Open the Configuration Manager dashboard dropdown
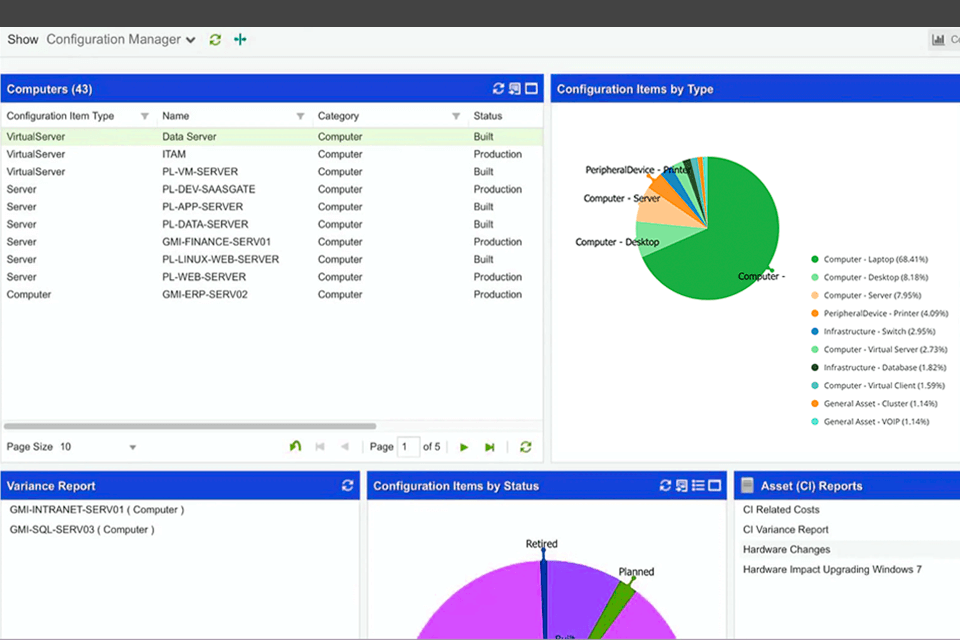This screenshot has height=640, width=960. pos(120,39)
